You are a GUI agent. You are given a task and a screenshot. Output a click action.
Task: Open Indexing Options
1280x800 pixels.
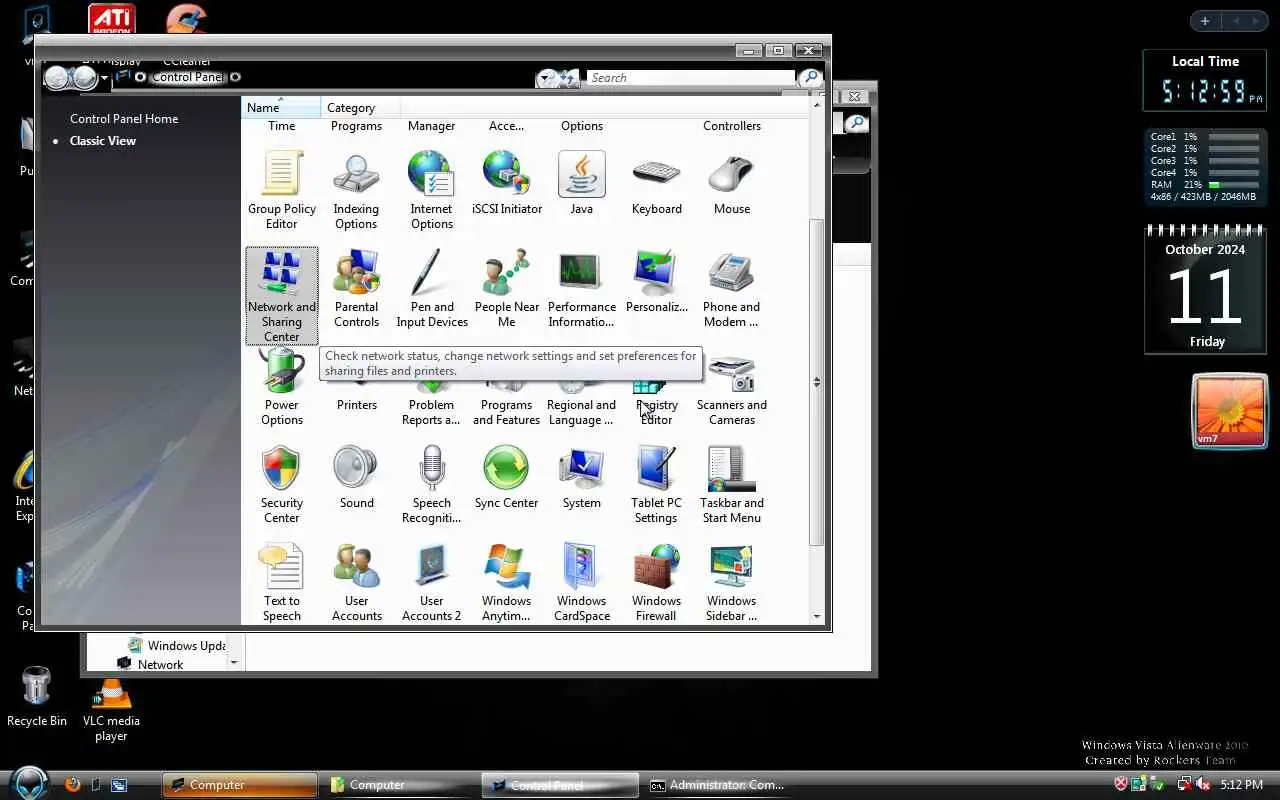(356, 190)
